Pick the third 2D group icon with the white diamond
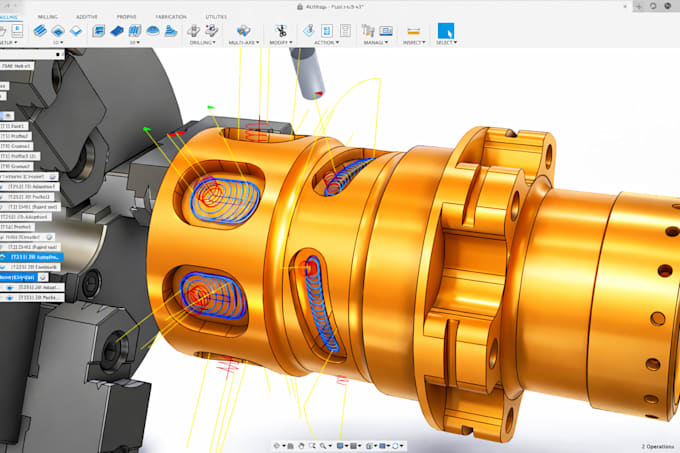 pos(76,31)
